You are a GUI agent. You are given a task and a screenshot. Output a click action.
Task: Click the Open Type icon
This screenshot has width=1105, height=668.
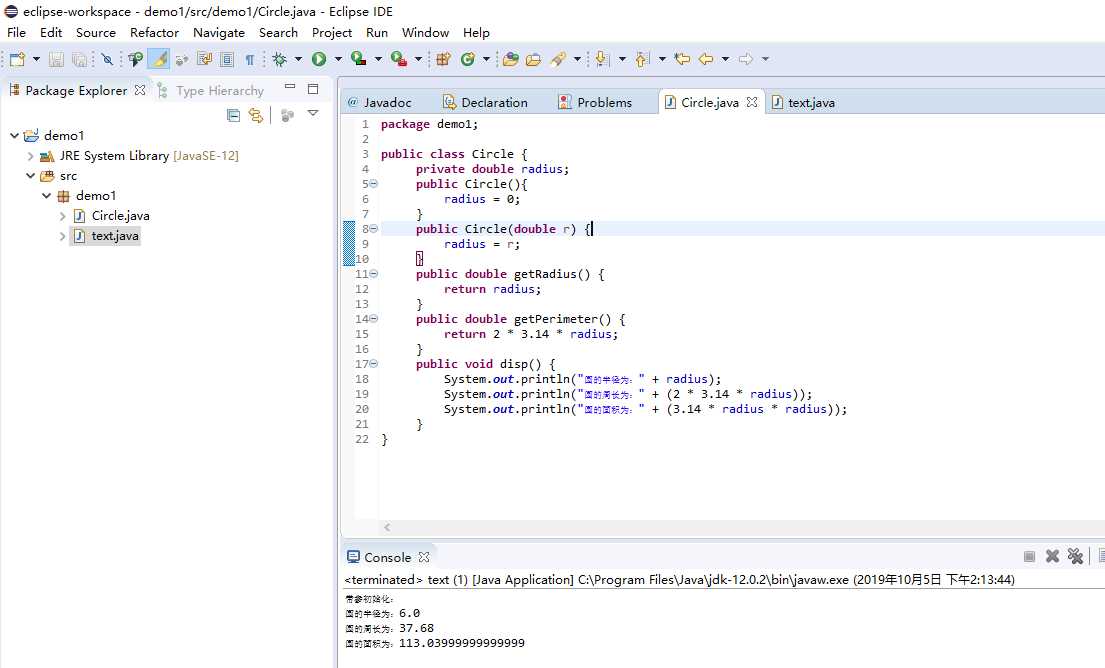[x=510, y=59]
